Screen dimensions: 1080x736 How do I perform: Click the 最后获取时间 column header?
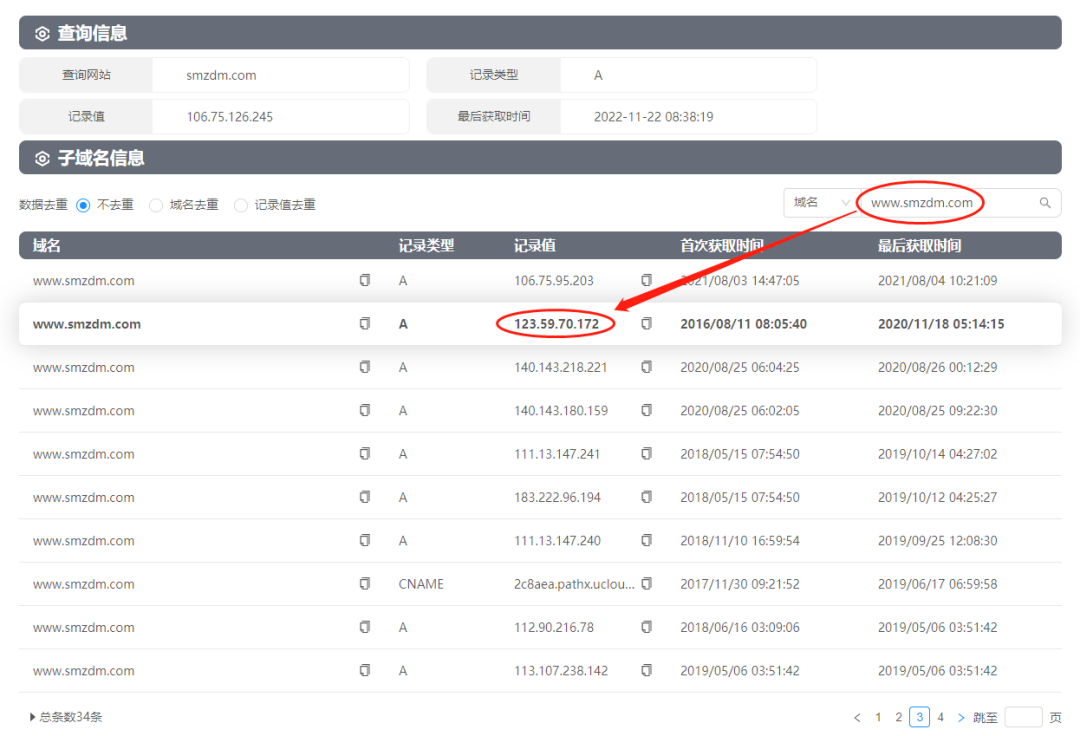[x=920, y=246]
